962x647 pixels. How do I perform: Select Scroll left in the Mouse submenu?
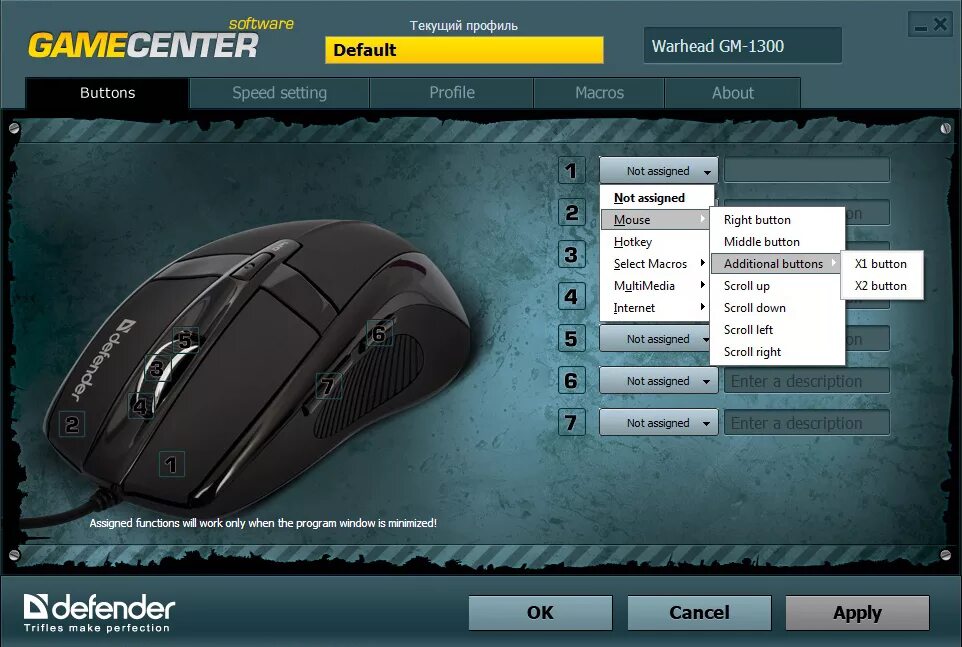pos(777,330)
